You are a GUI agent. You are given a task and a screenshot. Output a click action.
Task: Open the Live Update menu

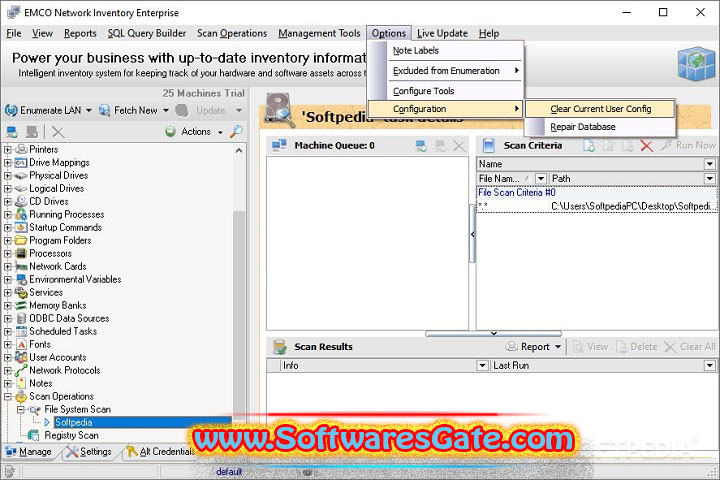442,33
